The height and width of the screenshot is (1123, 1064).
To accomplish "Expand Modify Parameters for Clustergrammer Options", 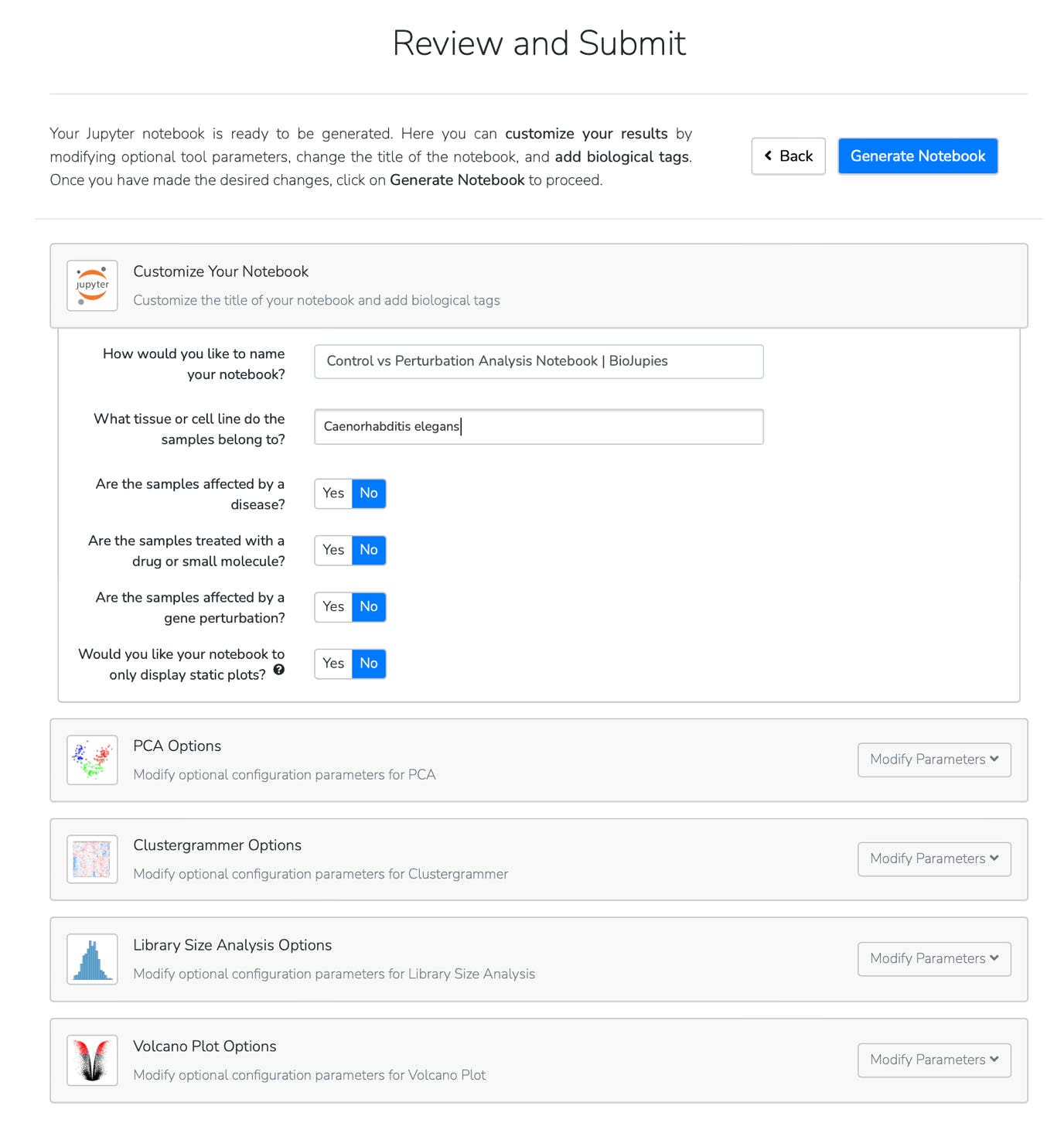I will (933, 859).
